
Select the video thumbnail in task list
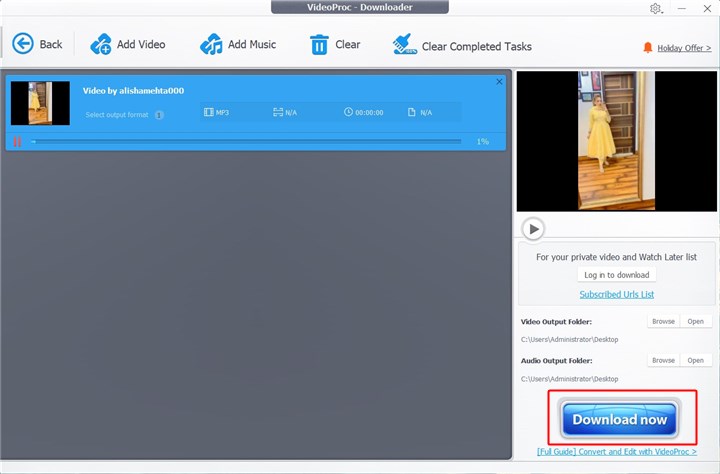40,103
